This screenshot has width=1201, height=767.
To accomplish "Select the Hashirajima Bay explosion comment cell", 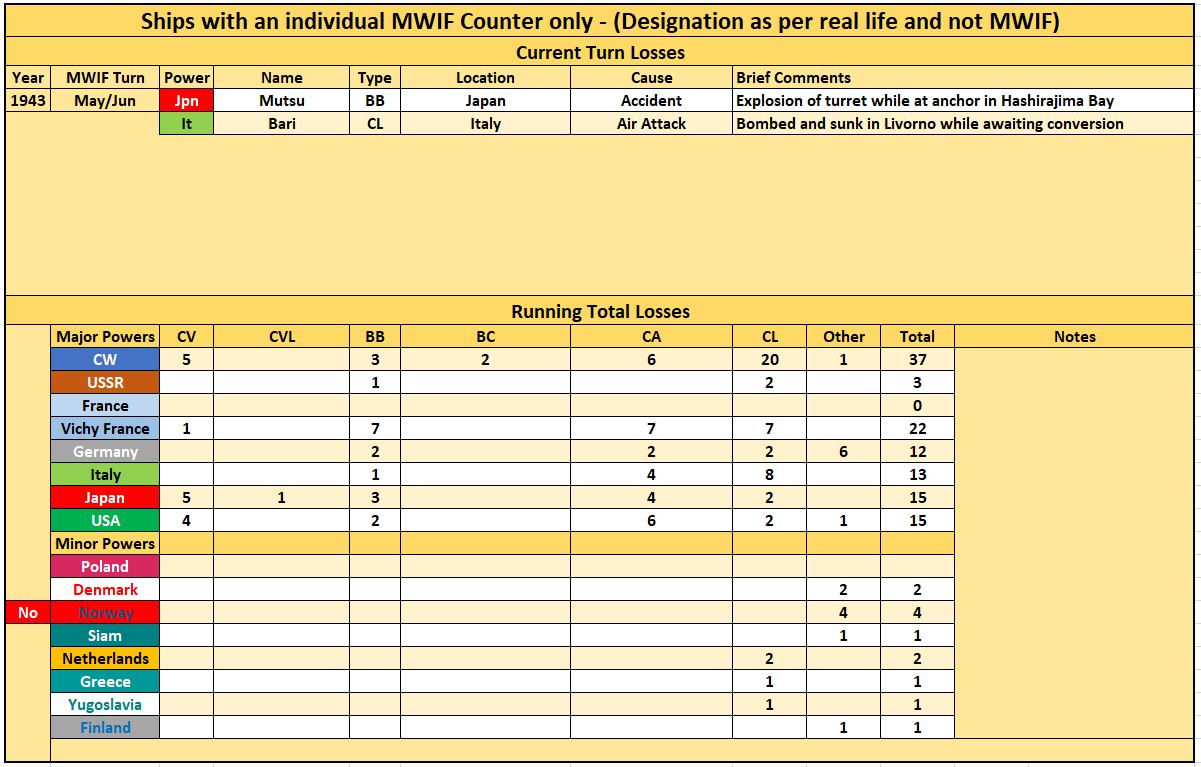I will pyautogui.click(x=963, y=100).
